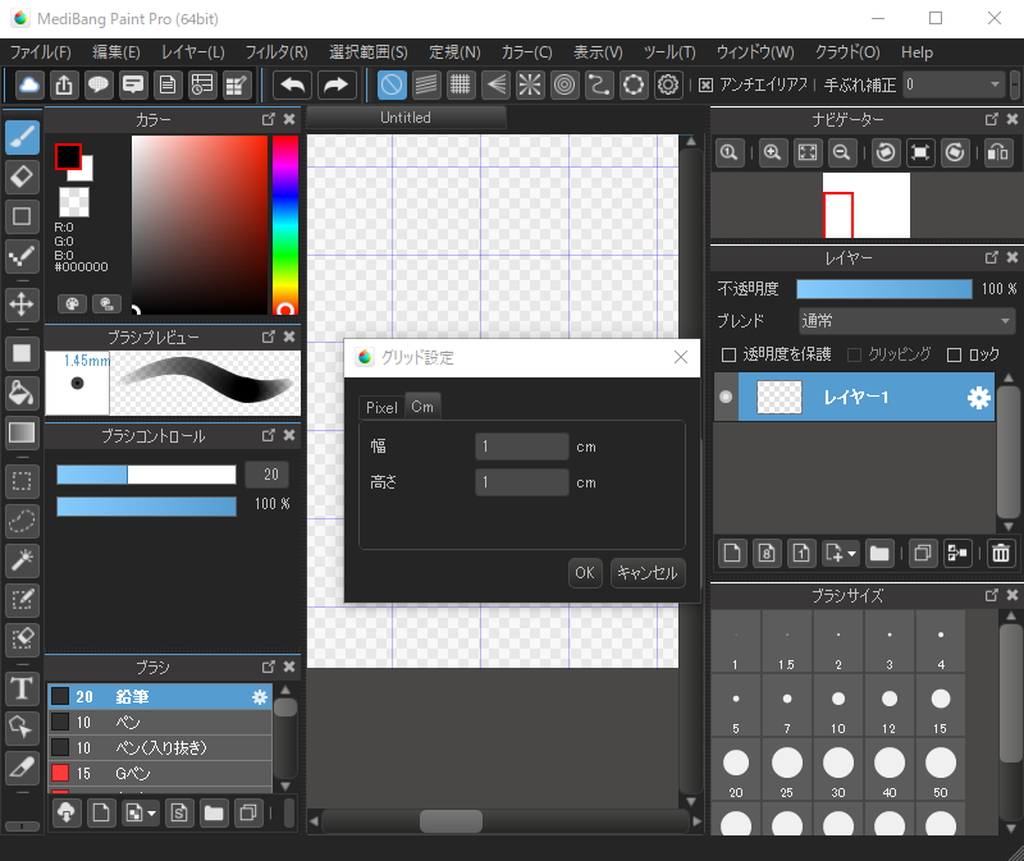Open the 表示(V) menu
This screenshot has height=861, width=1024.
pyautogui.click(x=598, y=52)
